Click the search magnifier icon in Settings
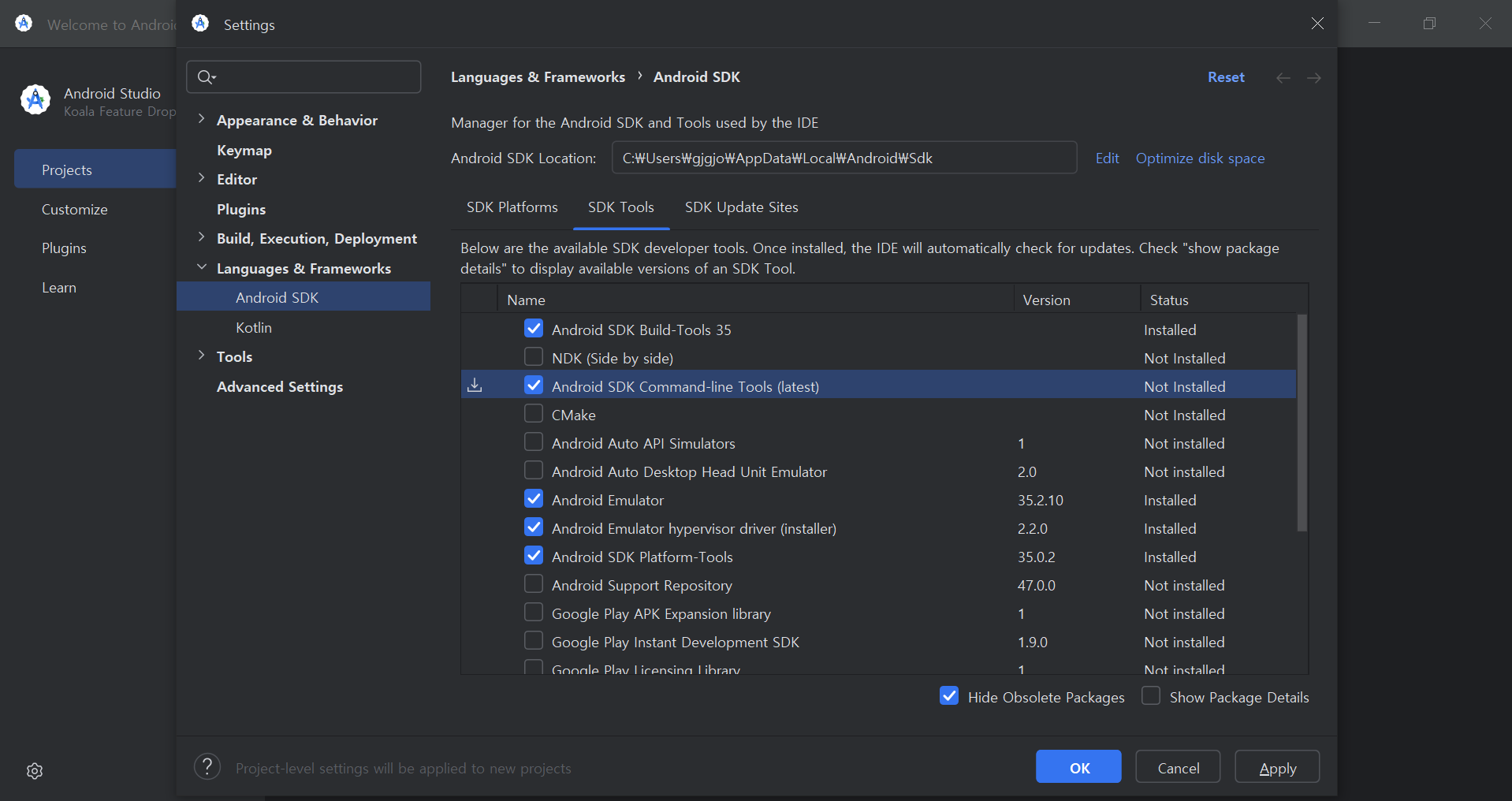 click(207, 77)
